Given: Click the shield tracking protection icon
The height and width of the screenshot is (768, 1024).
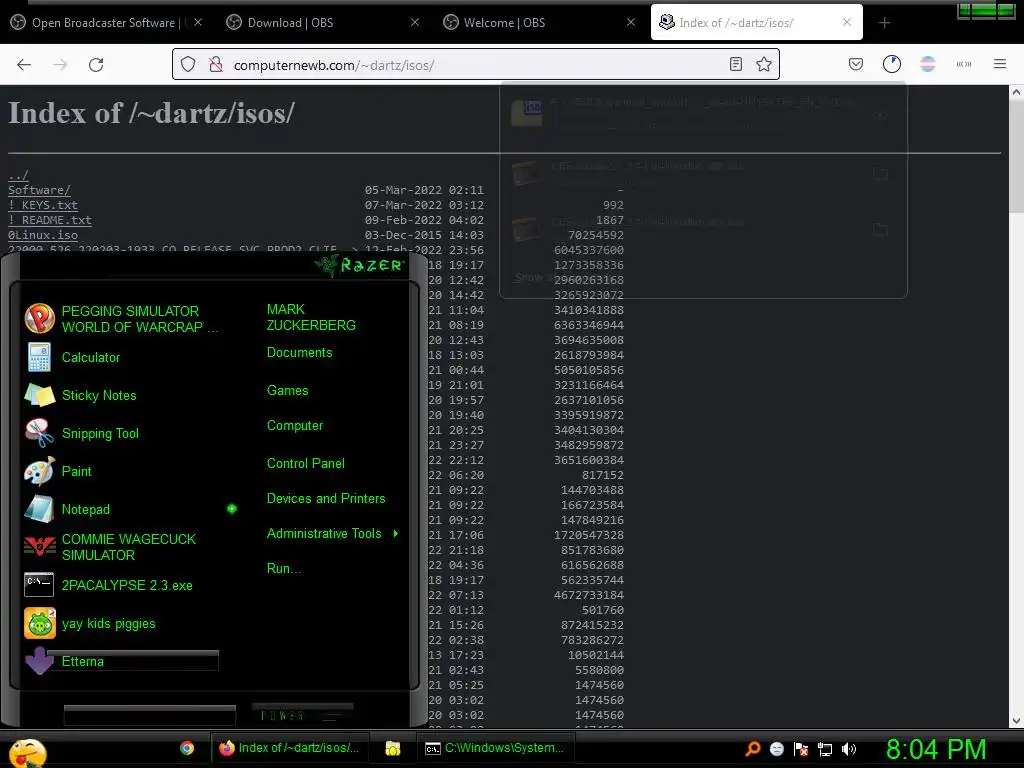Looking at the screenshot, I should [x=188, y=65].
